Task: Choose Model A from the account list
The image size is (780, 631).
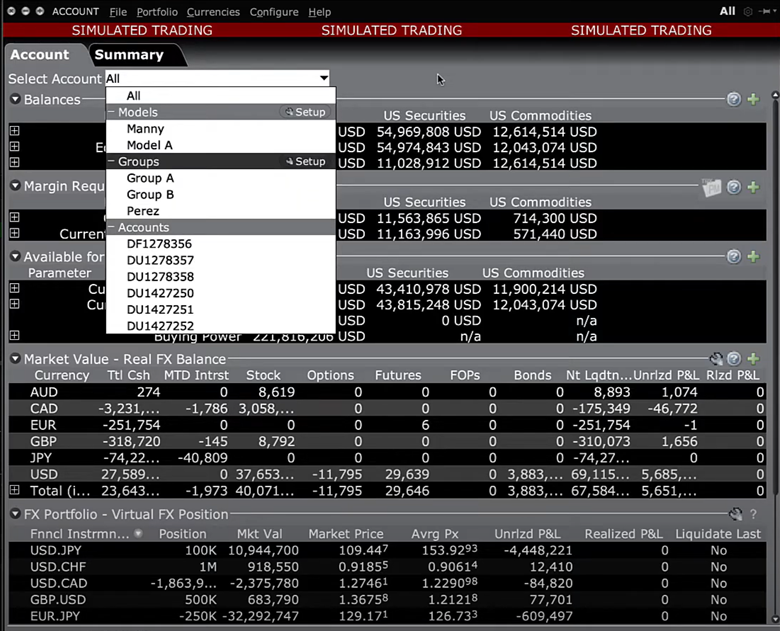Action: pos(149,145)
